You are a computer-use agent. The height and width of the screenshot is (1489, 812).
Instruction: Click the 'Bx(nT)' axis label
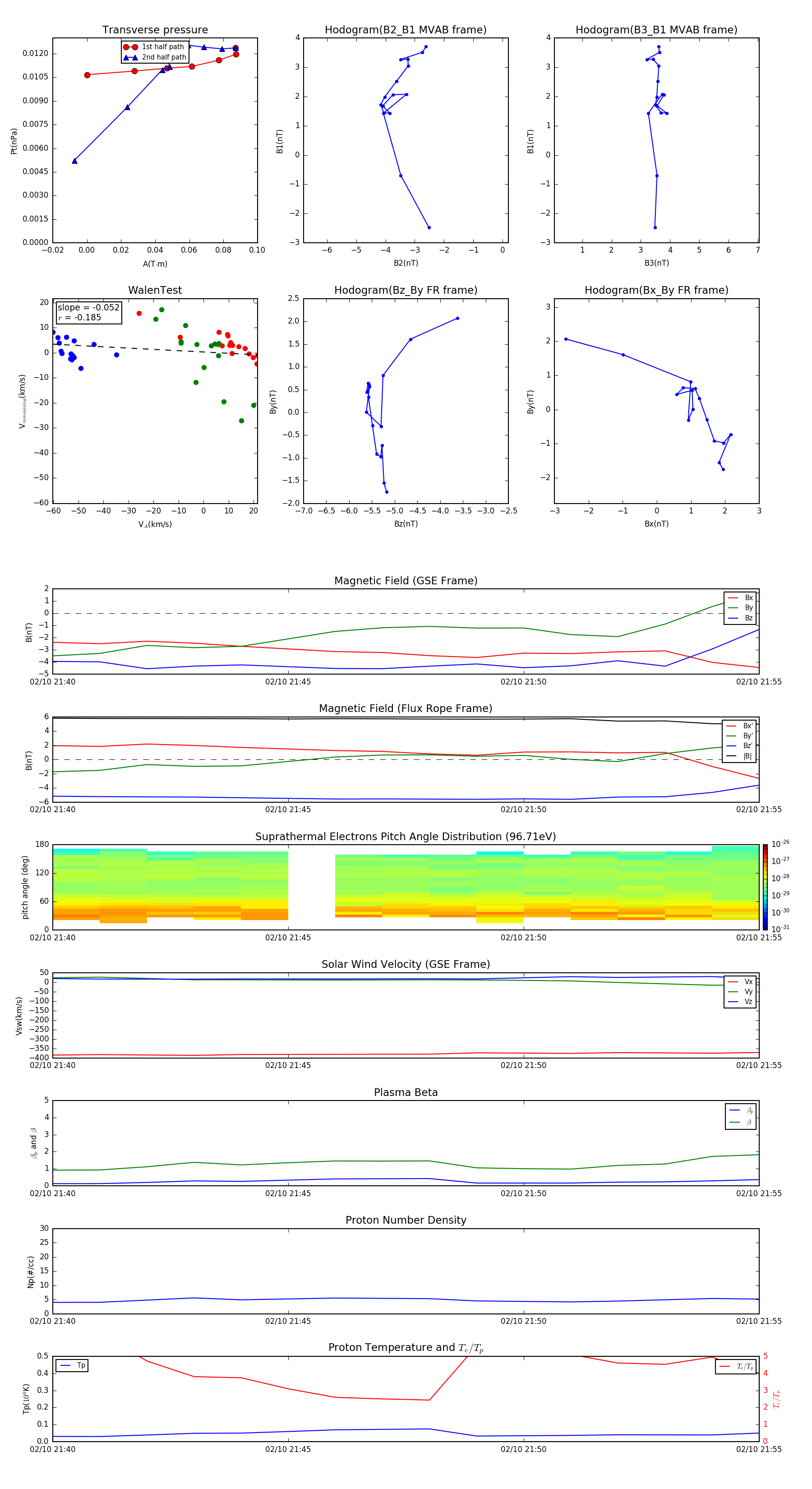tap(656, 524)
